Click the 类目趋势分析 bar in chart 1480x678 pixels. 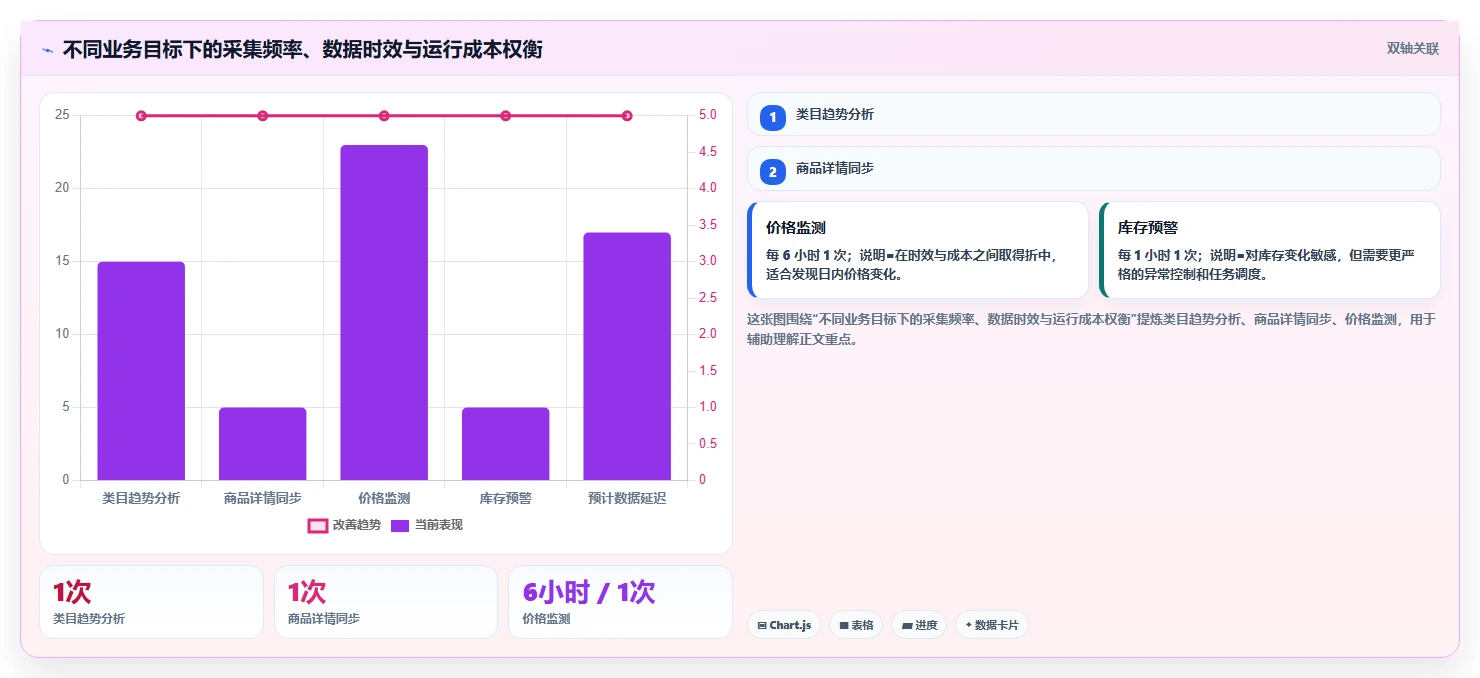click(x=141, y=371)
